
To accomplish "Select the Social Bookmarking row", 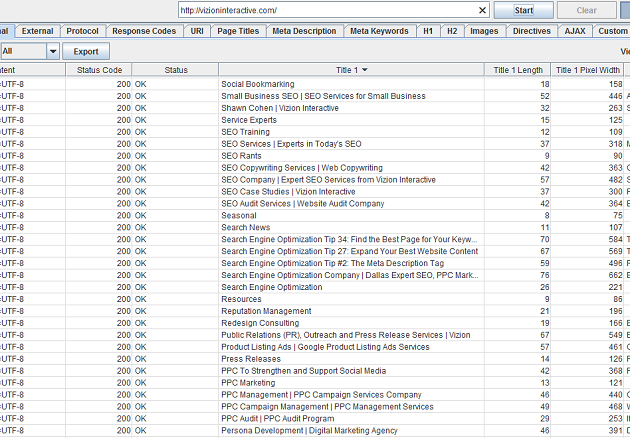I will coord(258,84).
